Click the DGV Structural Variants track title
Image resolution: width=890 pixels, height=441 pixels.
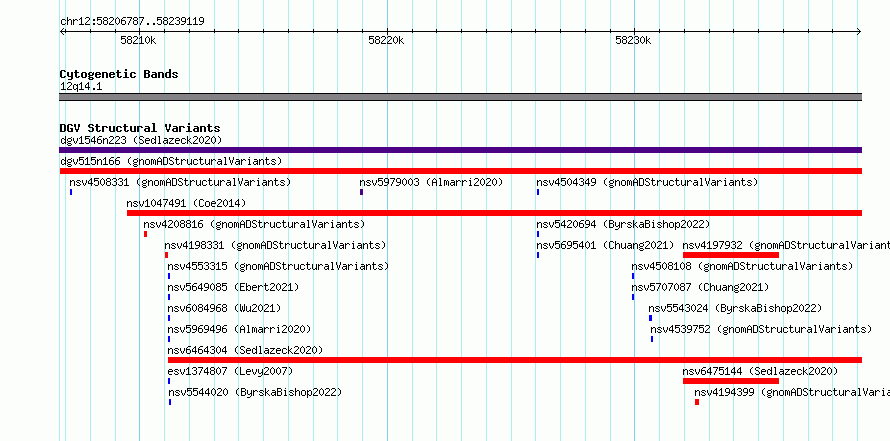[x=140, y=128]
